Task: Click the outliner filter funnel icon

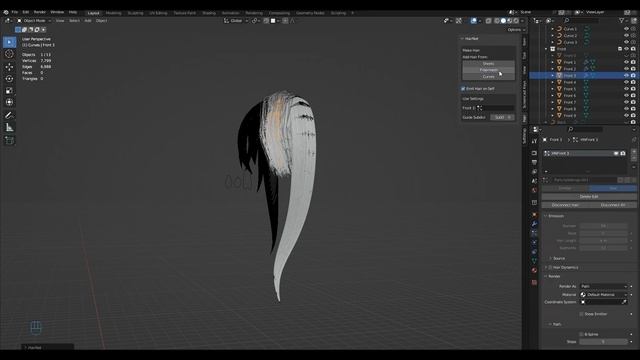Action: pos(622,20)
